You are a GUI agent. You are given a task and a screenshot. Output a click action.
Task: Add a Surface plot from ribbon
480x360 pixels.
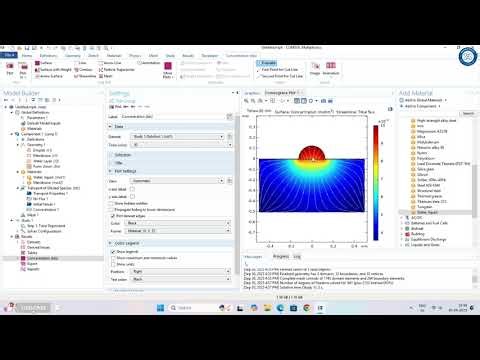tap(44, 63)
